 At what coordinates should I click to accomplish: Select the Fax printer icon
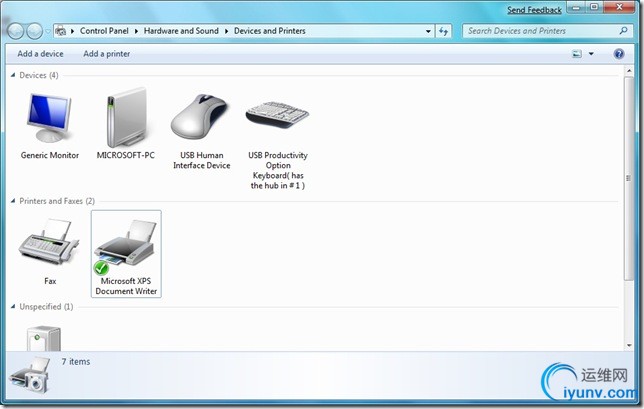[49, 243]
